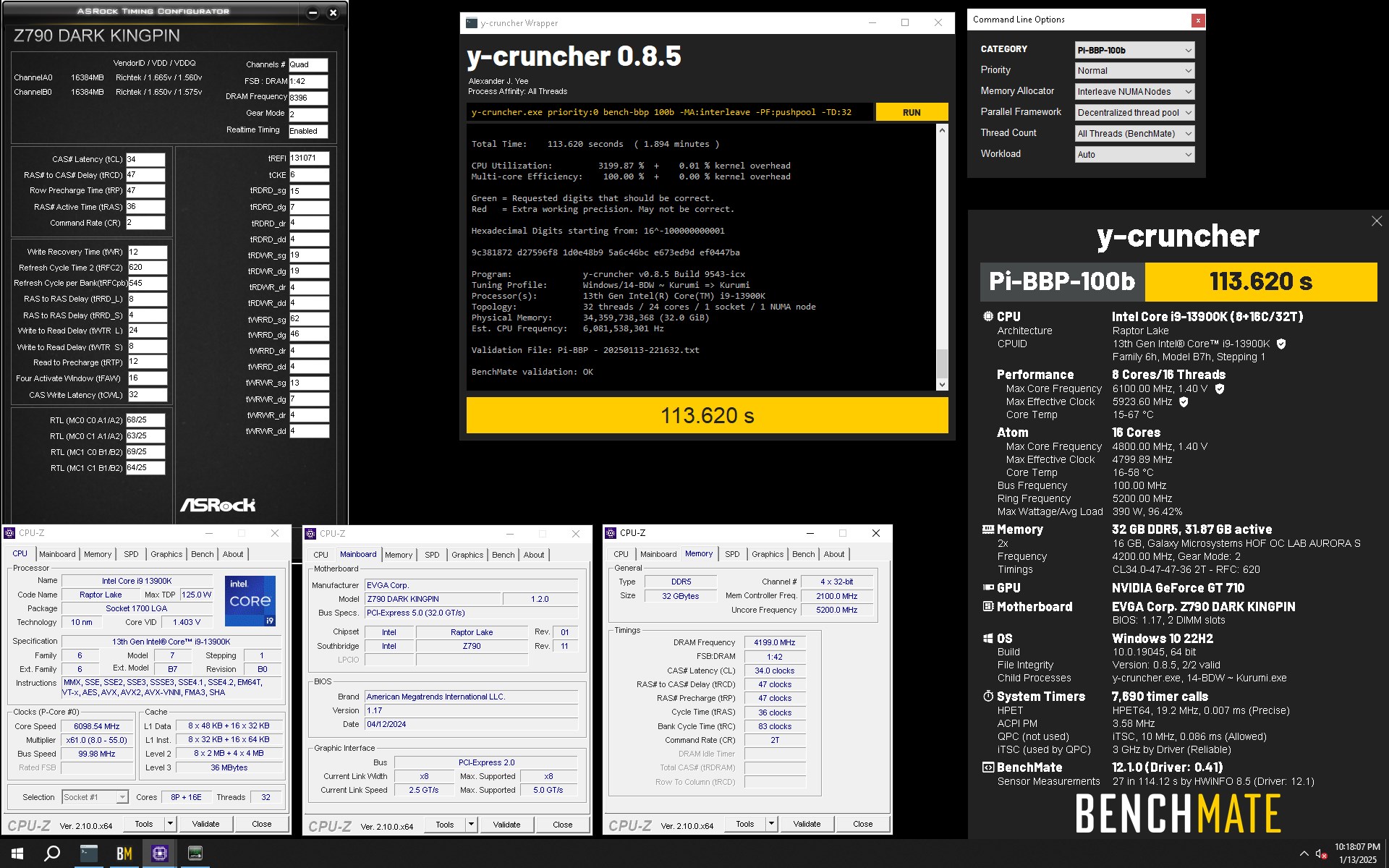Viewport: 1389px width, 868px height.
Task: Click the GPU icon in BenchMate panel
Action: point(988,588)
